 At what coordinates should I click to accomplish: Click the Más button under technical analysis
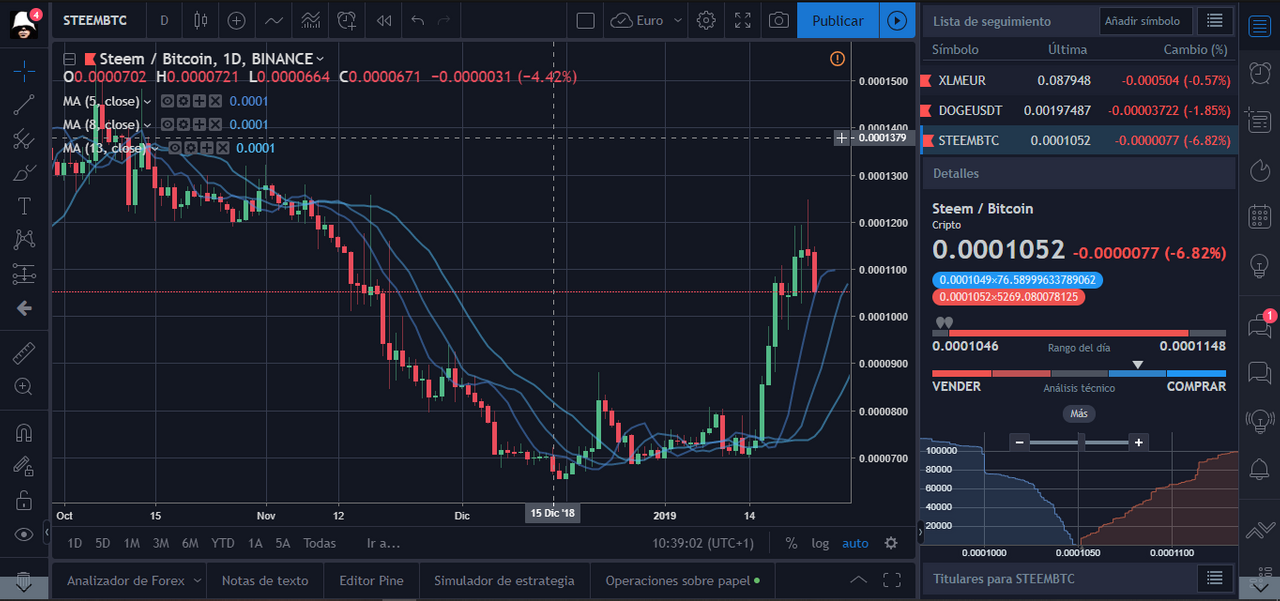coord(1078,413)
